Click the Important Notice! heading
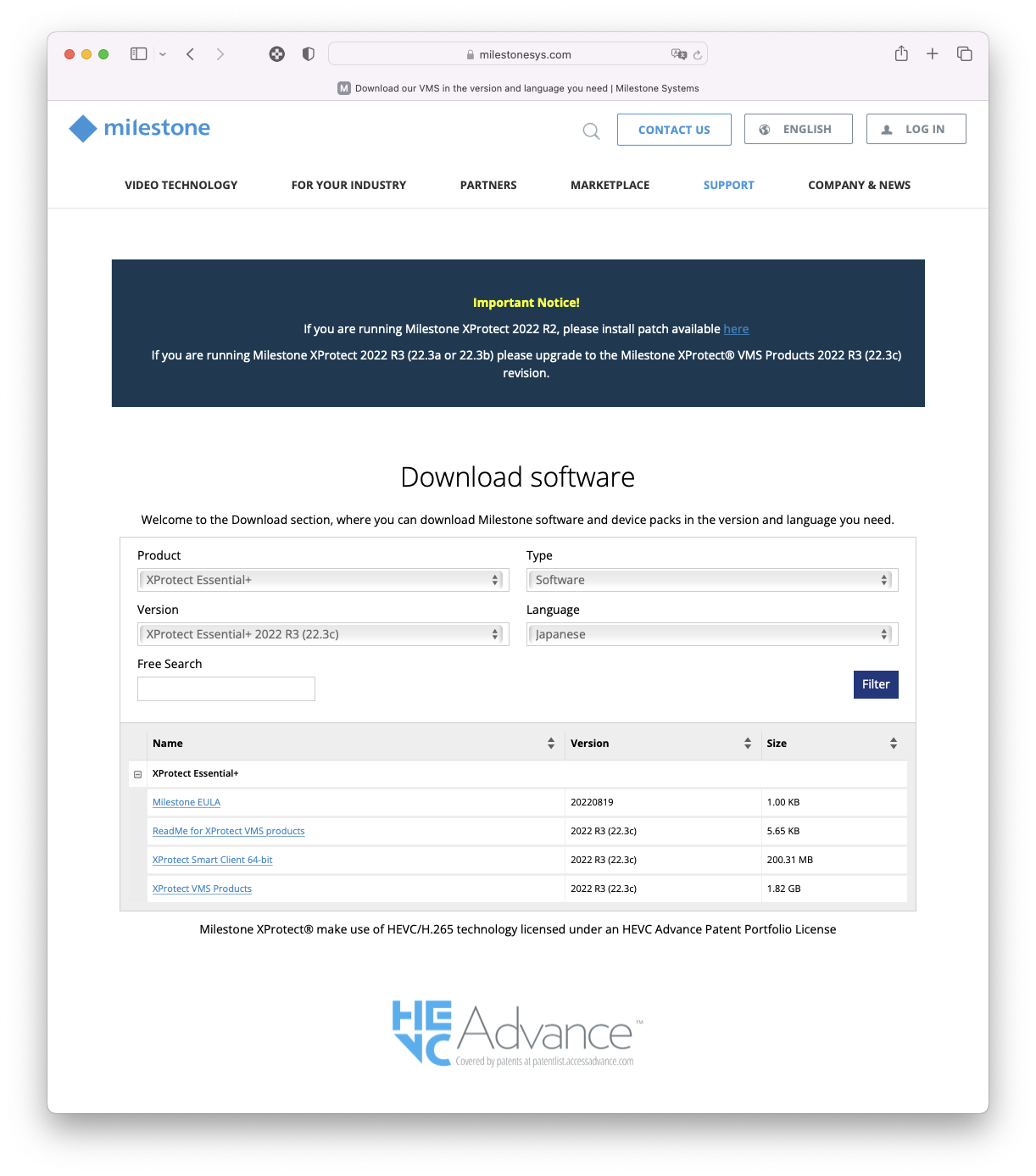The height and width of the screenshot is (1176, 1036). (526, 303)
